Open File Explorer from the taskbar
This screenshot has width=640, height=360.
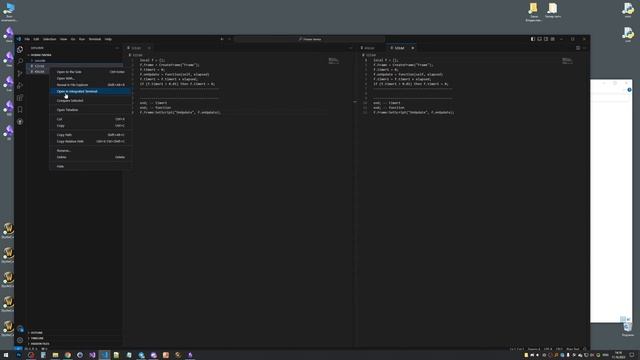click(x=56, y=355)
